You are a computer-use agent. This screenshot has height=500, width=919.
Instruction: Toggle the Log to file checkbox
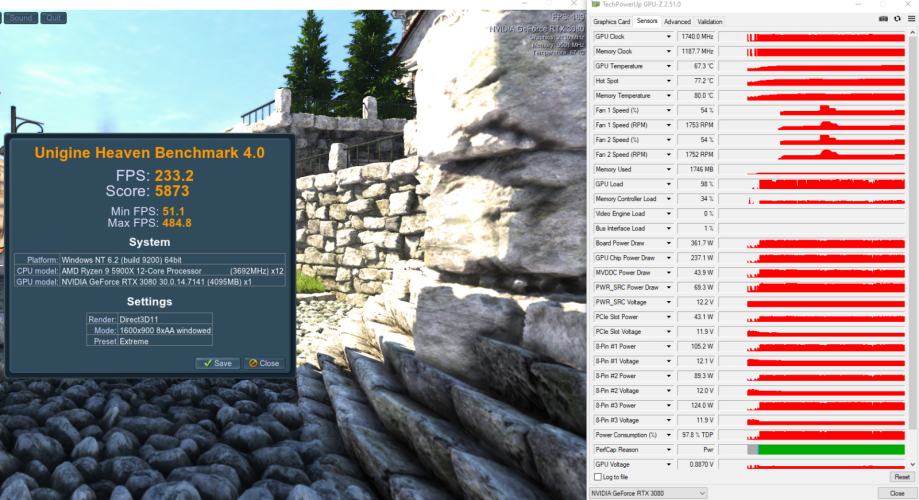coord(598,477)
